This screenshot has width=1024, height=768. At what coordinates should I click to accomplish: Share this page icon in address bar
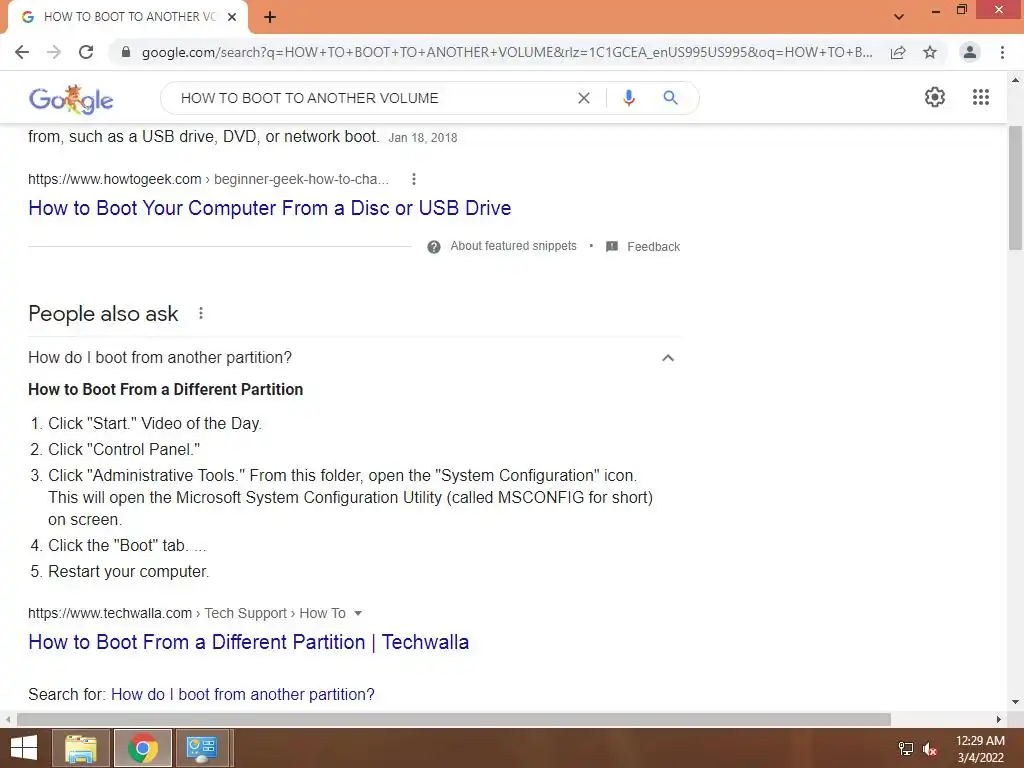898,52
